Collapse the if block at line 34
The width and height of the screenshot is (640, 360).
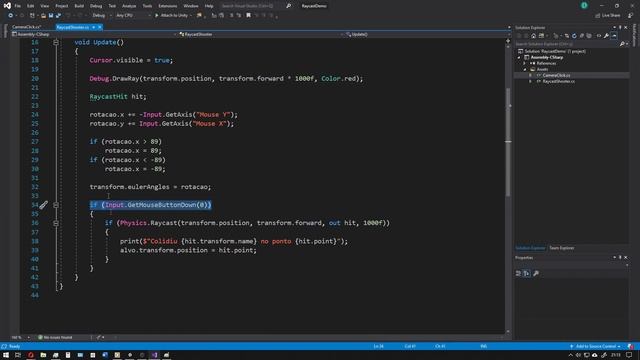(56, 205)
